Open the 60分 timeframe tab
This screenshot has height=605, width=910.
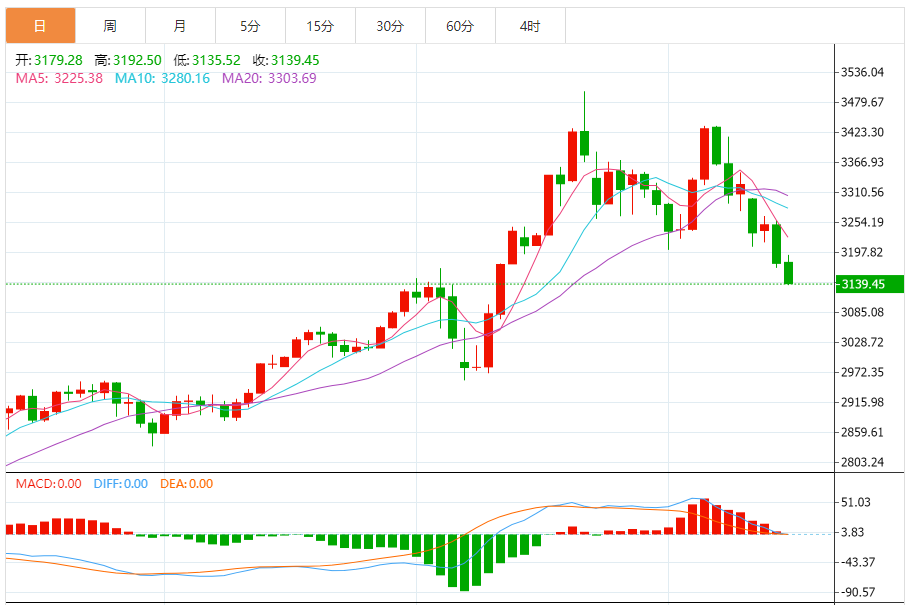tap(460, 26)
